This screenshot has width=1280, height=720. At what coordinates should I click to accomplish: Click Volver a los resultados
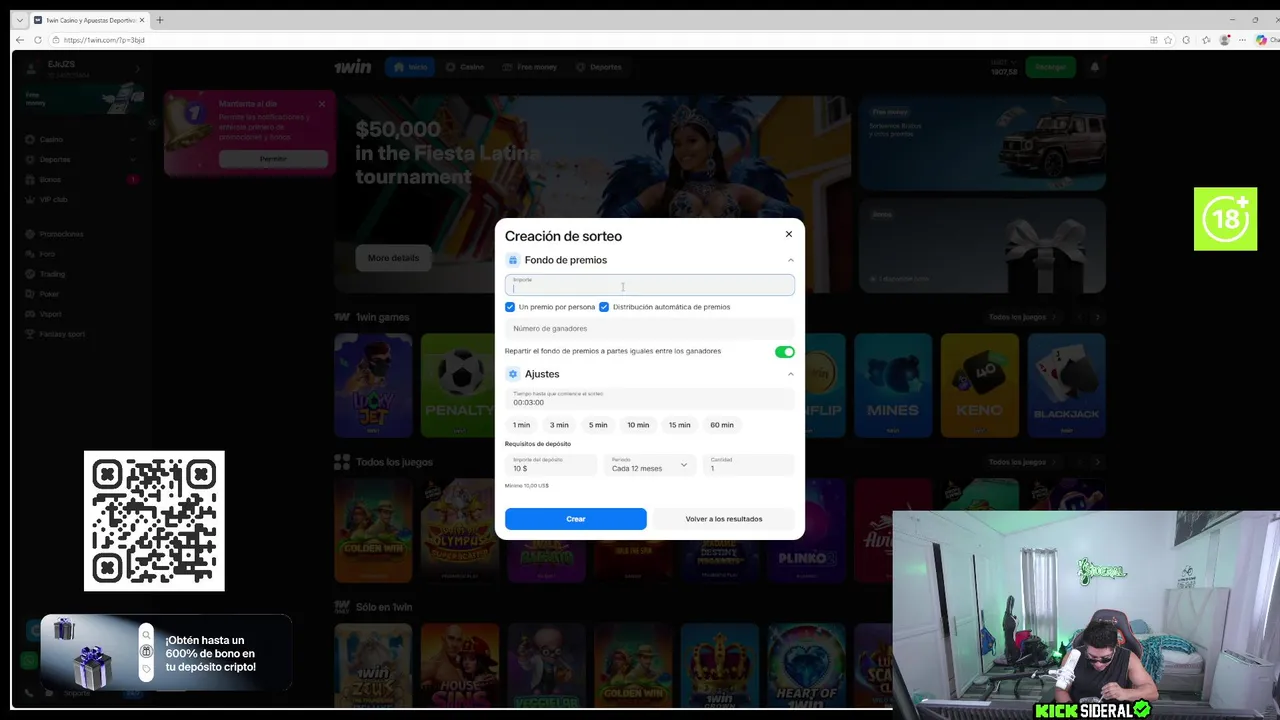(x=724, y=519)
